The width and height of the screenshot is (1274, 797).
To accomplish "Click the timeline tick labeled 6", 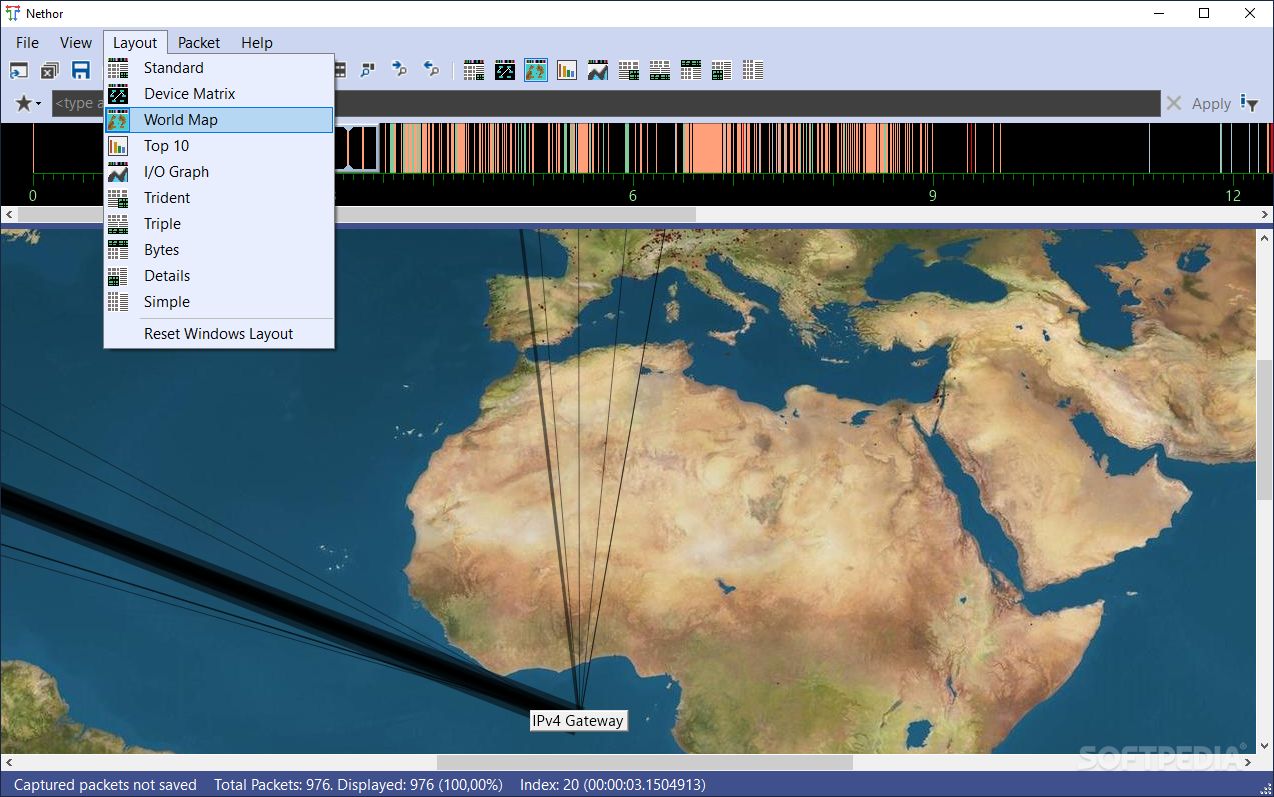I will 632,196.
